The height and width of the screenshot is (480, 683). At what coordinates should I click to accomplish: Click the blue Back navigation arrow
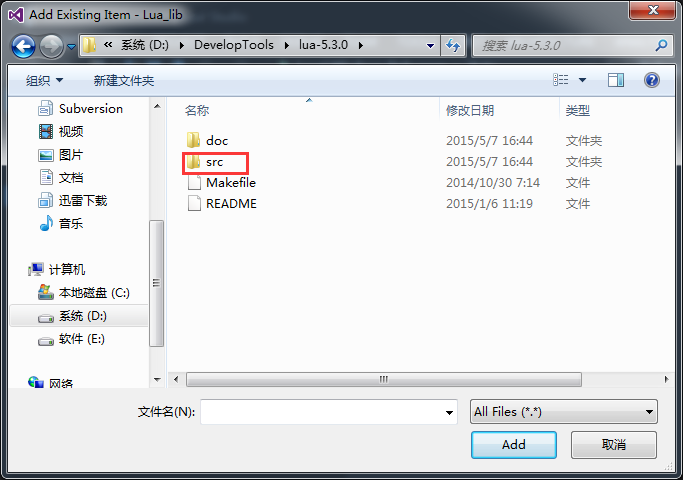point(23,46)
